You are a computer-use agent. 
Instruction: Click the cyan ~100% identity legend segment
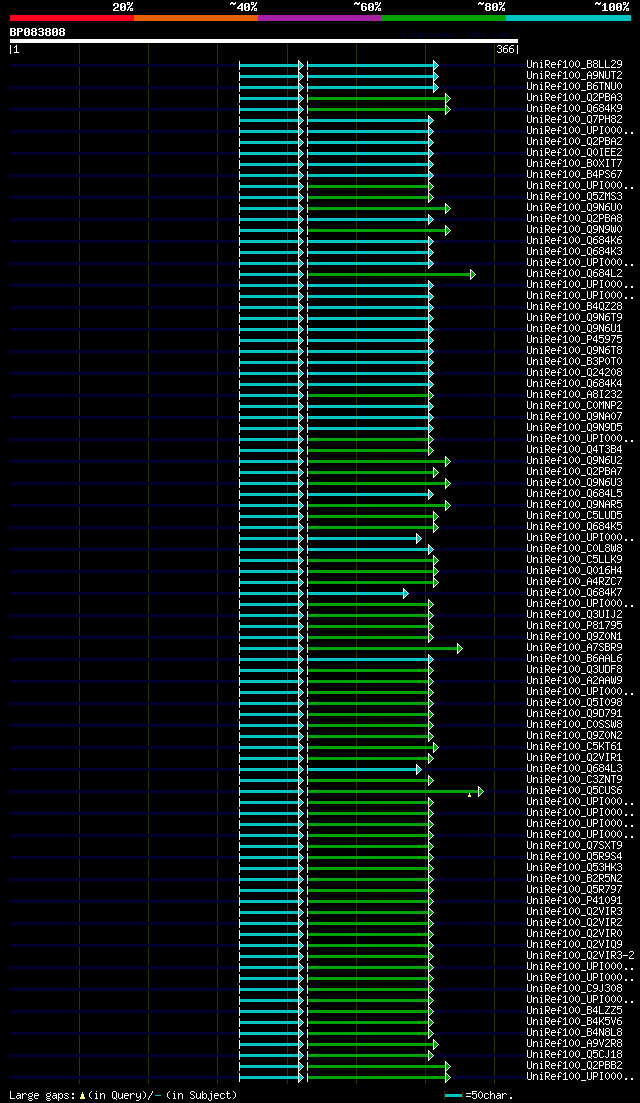click(x=568, y=17)
